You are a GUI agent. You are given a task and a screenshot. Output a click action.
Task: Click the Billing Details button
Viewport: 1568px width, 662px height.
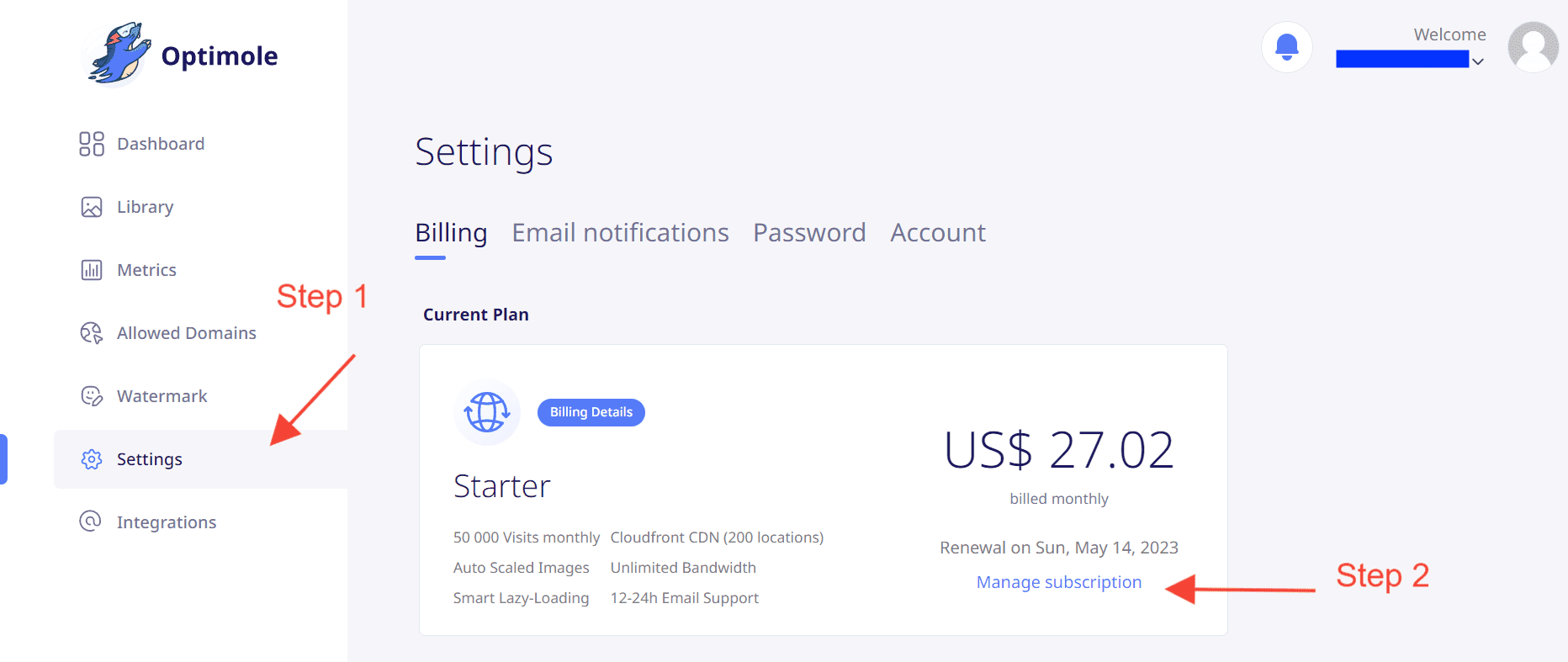click(591, 412)
